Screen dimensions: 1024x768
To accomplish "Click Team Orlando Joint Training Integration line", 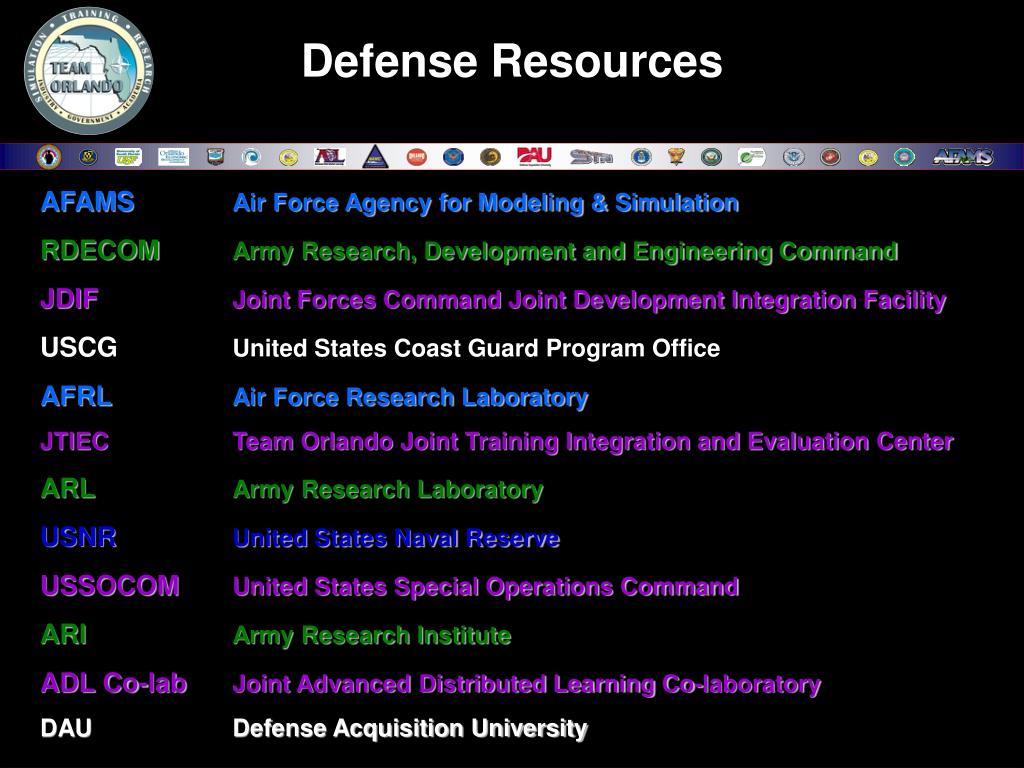I will pyautogui.click(x=594, y=442).
